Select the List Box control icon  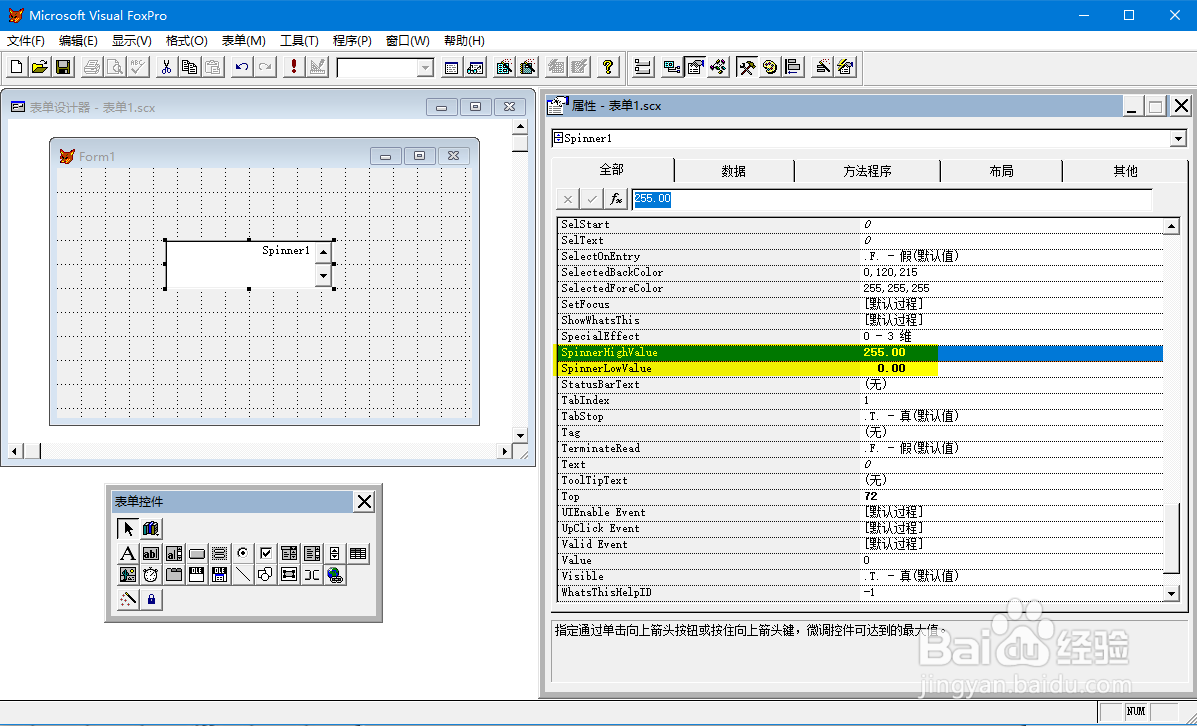(x=311, y=553)
